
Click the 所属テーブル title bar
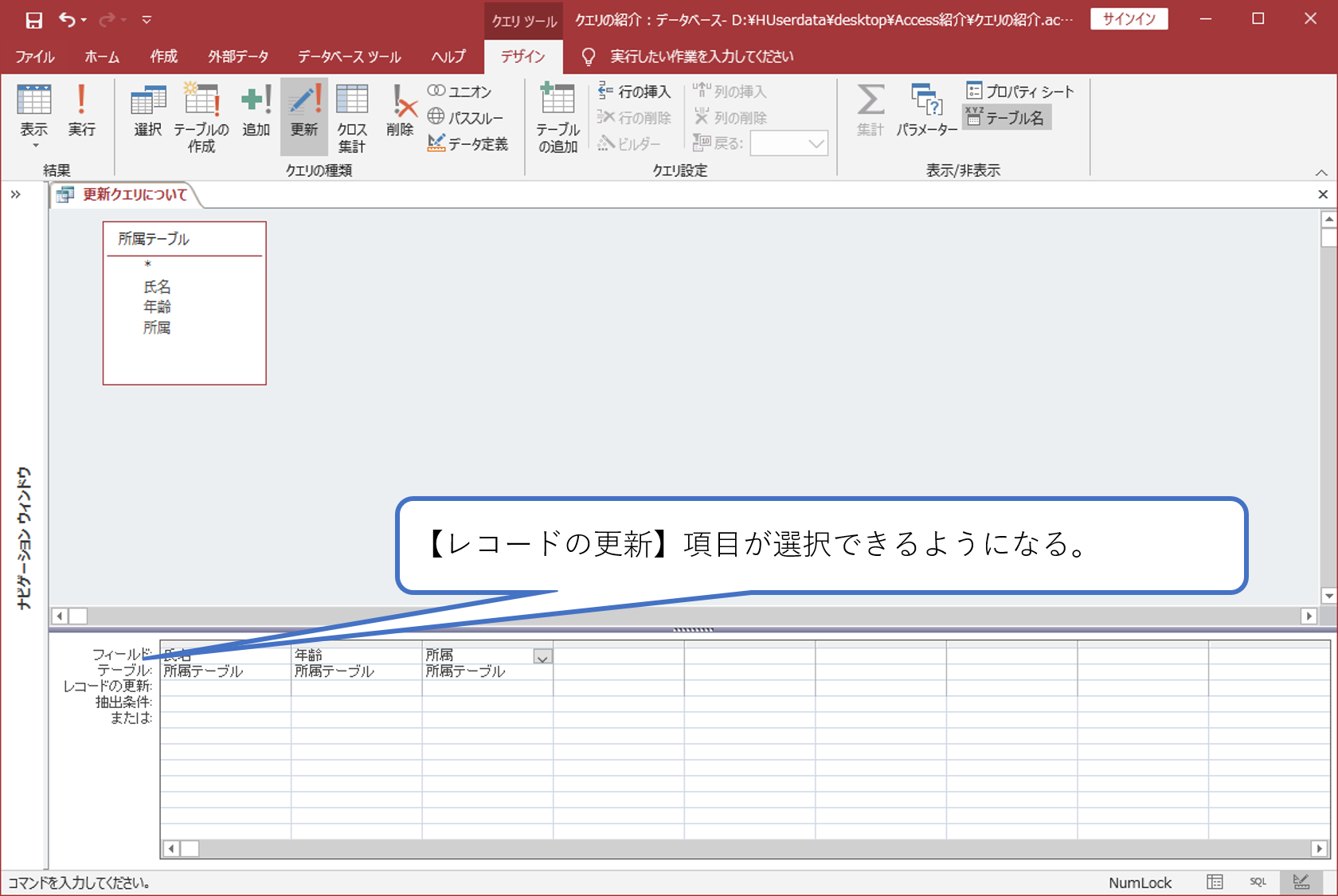pyautogui.click(x=185, y=239)
